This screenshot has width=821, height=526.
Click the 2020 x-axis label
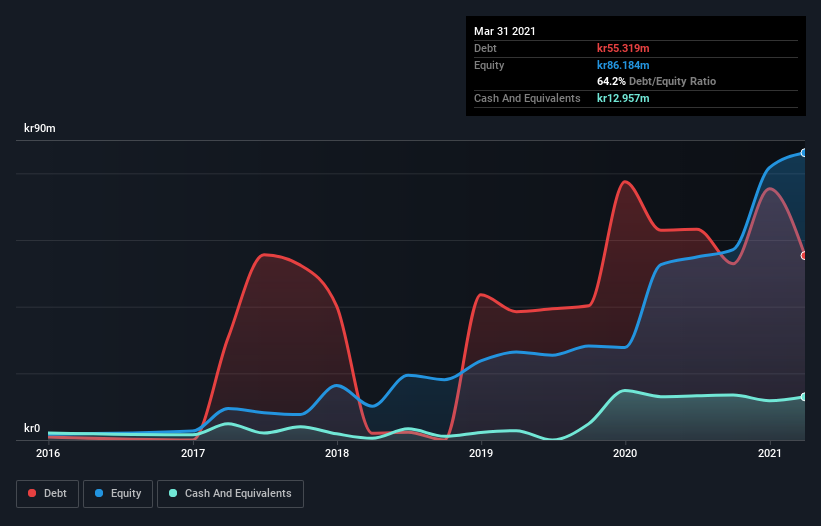pos(625,453)
